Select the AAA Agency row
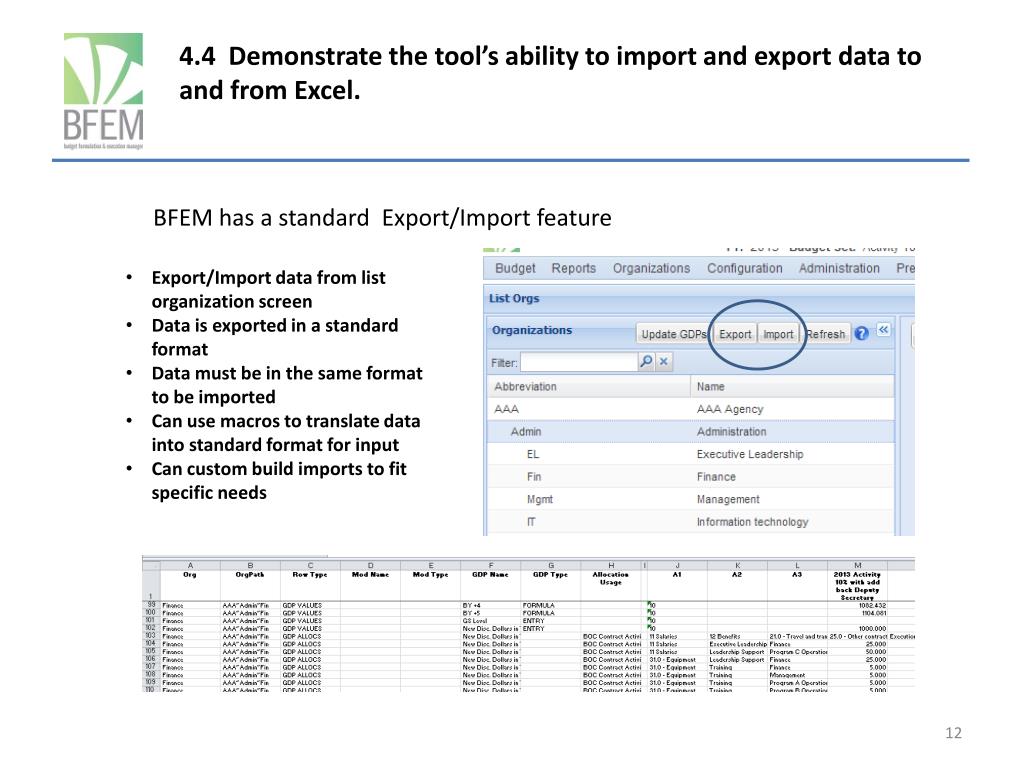The image size is (1024, 768). [690, 409]
